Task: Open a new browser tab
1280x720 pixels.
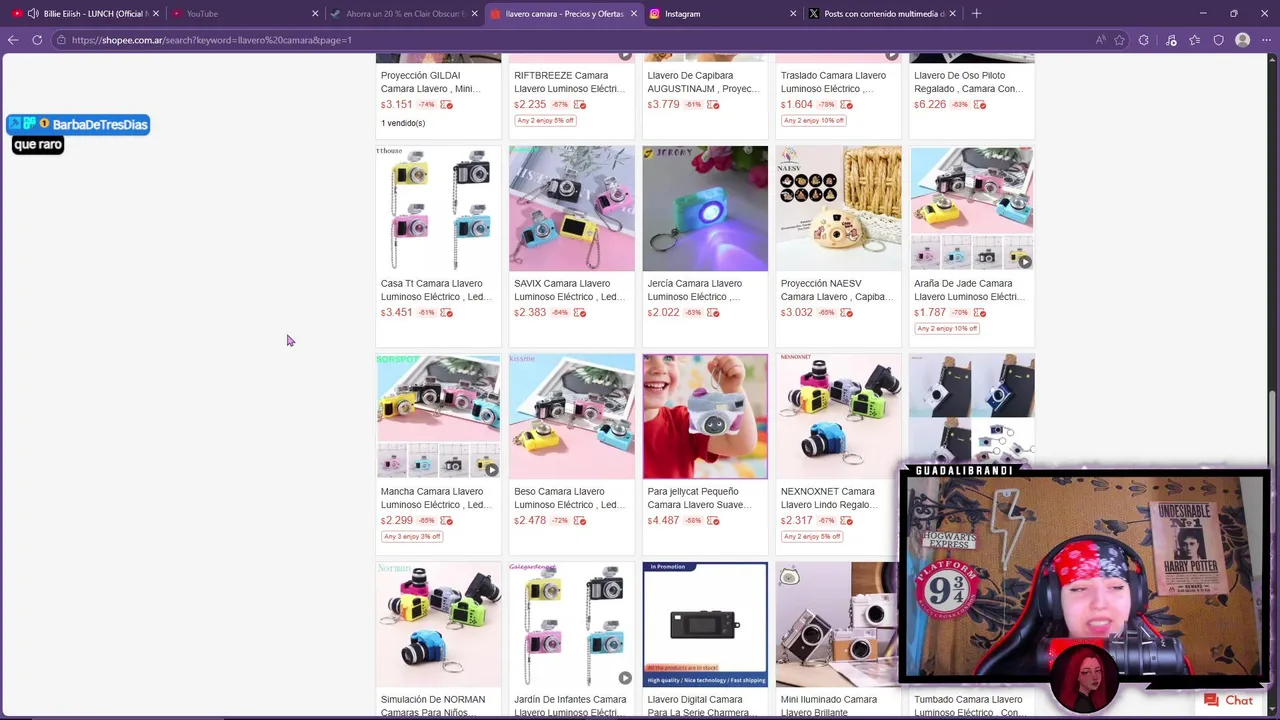Action: tap(976, 14)
